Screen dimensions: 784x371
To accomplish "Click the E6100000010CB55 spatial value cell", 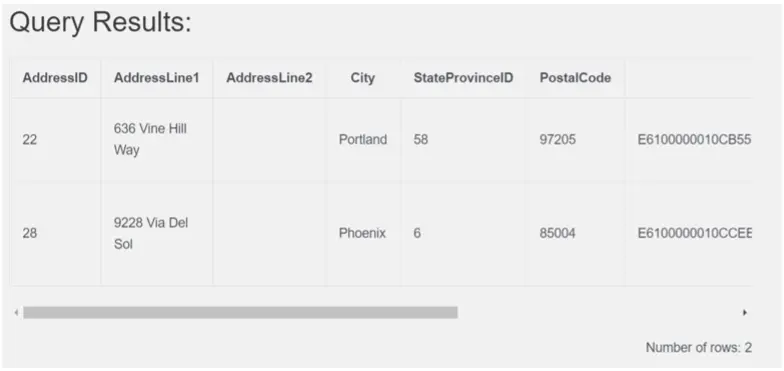I will pyautogui.click(x=688, y=140).
